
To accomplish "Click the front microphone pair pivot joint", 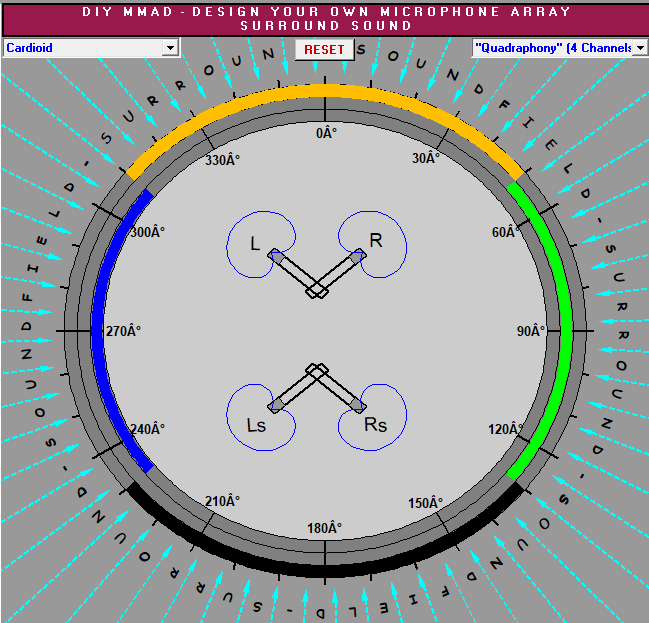I will tap(317, 291).
